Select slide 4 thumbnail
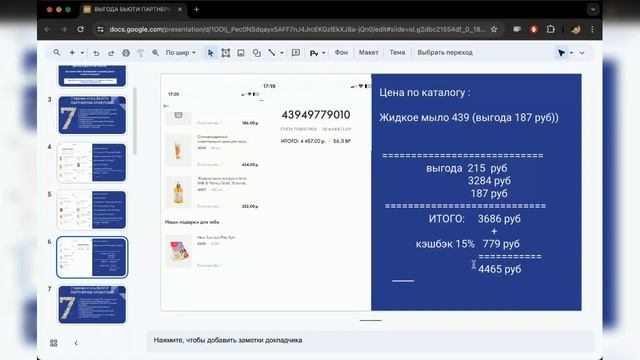Viewport: 640px width, 360px height. point(92,162)
